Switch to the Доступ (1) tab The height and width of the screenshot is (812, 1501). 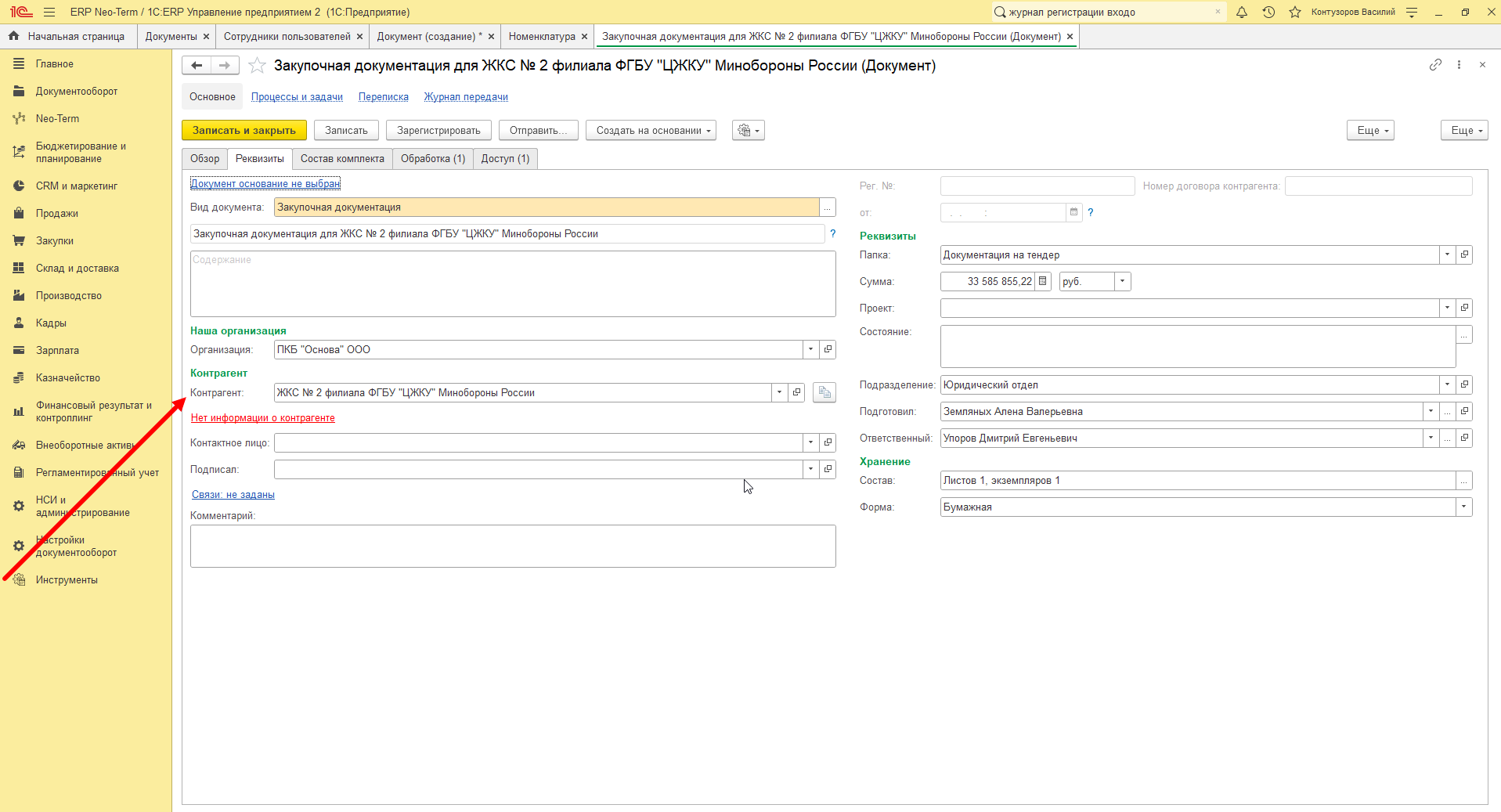click(505, 159)
